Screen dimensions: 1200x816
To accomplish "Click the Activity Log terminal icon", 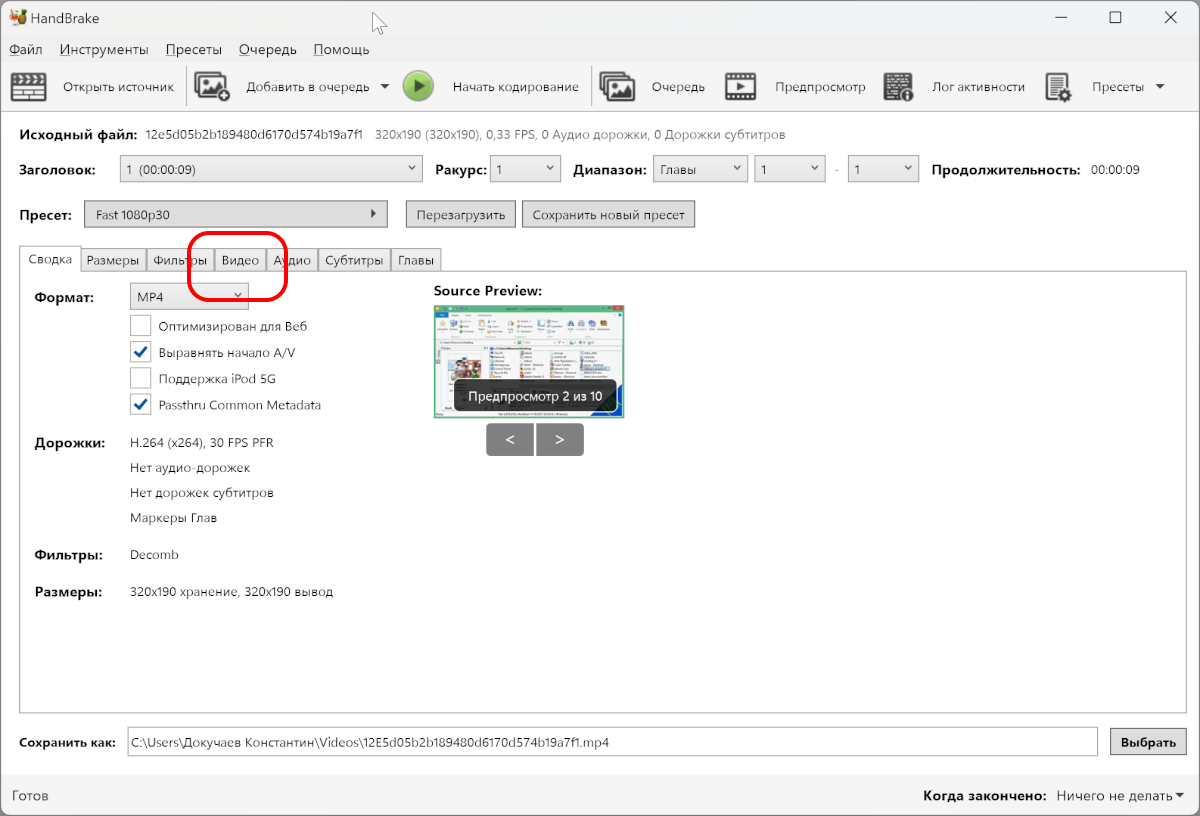I will (898, 87).
